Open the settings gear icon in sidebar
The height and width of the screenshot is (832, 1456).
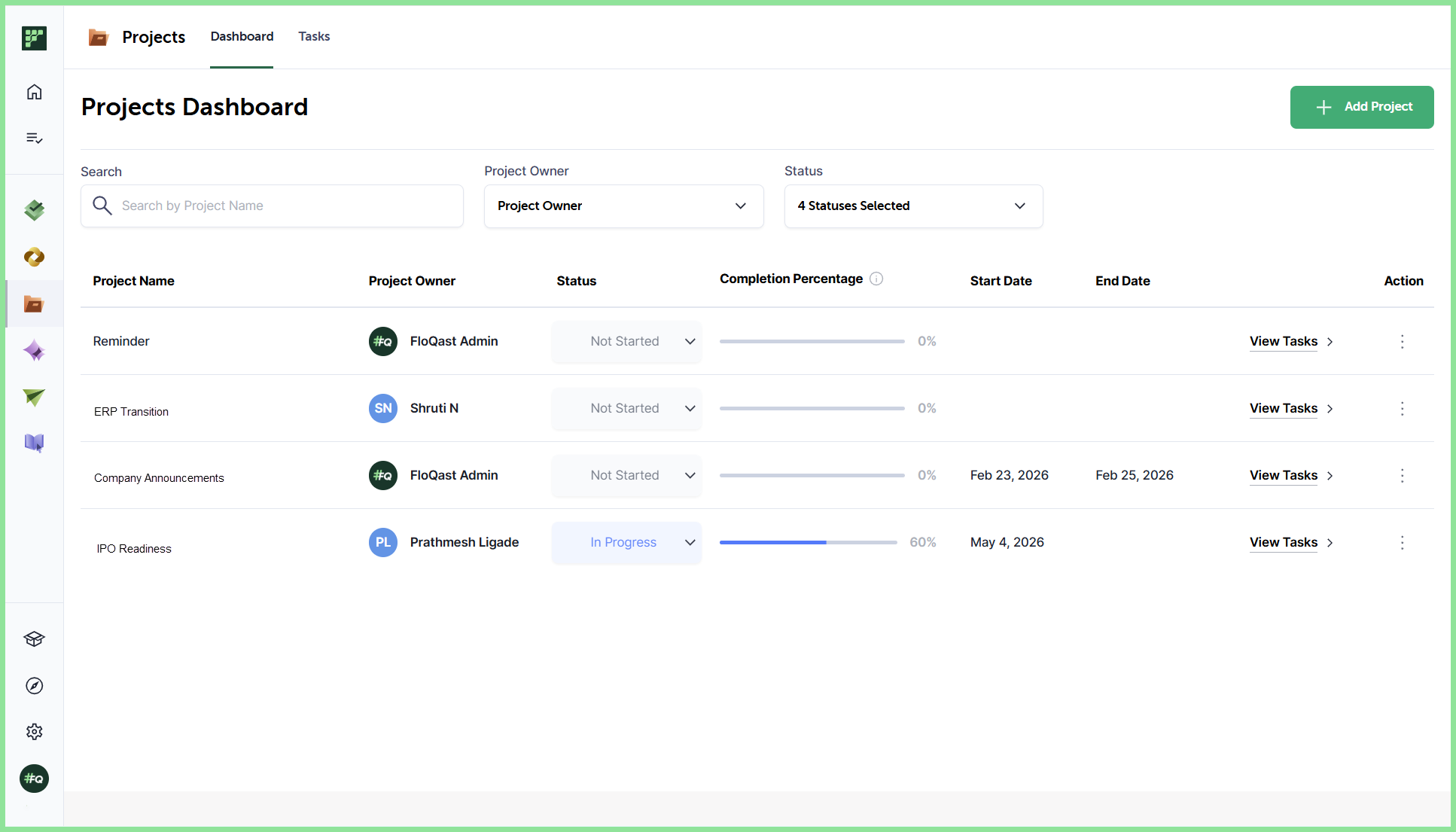click(34, 731)
